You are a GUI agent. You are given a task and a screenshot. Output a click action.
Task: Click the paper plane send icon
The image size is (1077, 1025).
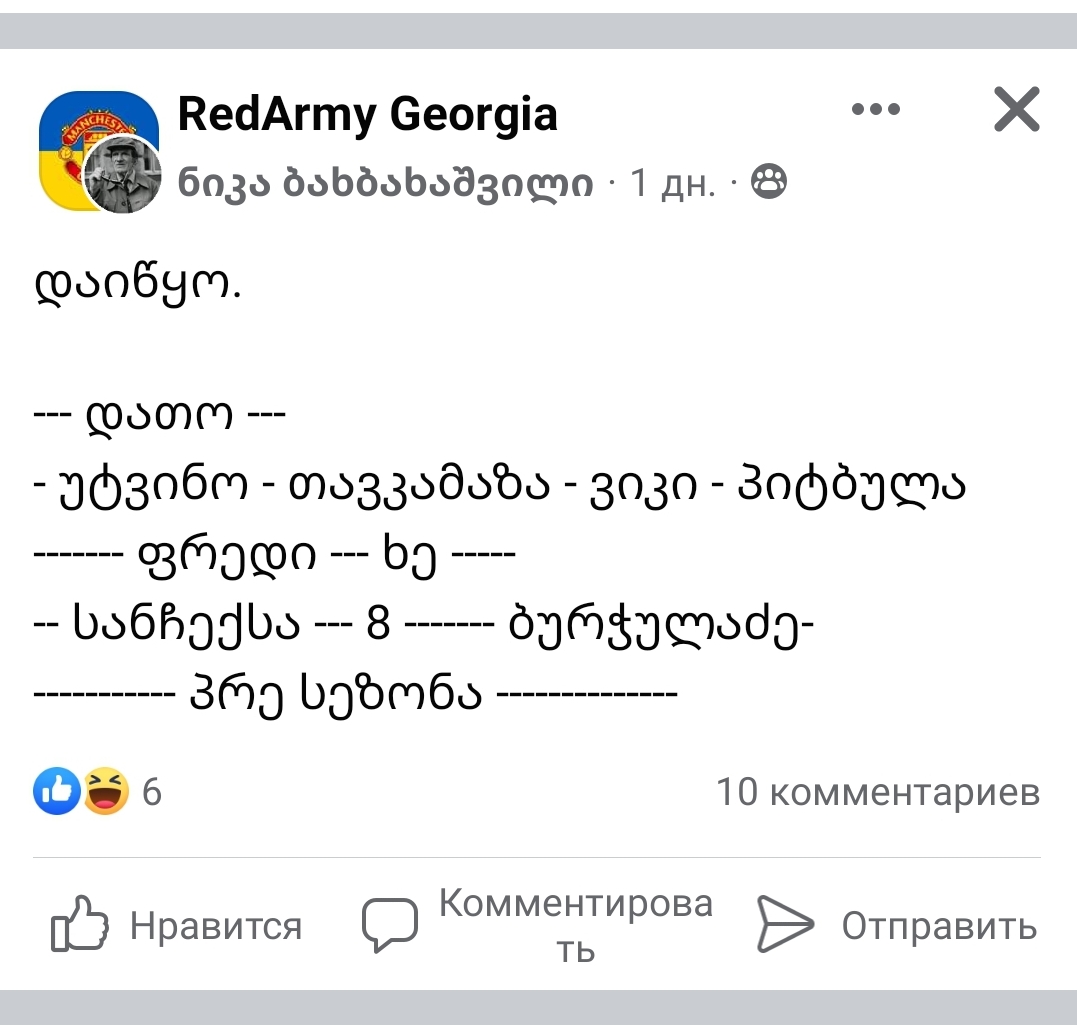(x=785, y=924)
